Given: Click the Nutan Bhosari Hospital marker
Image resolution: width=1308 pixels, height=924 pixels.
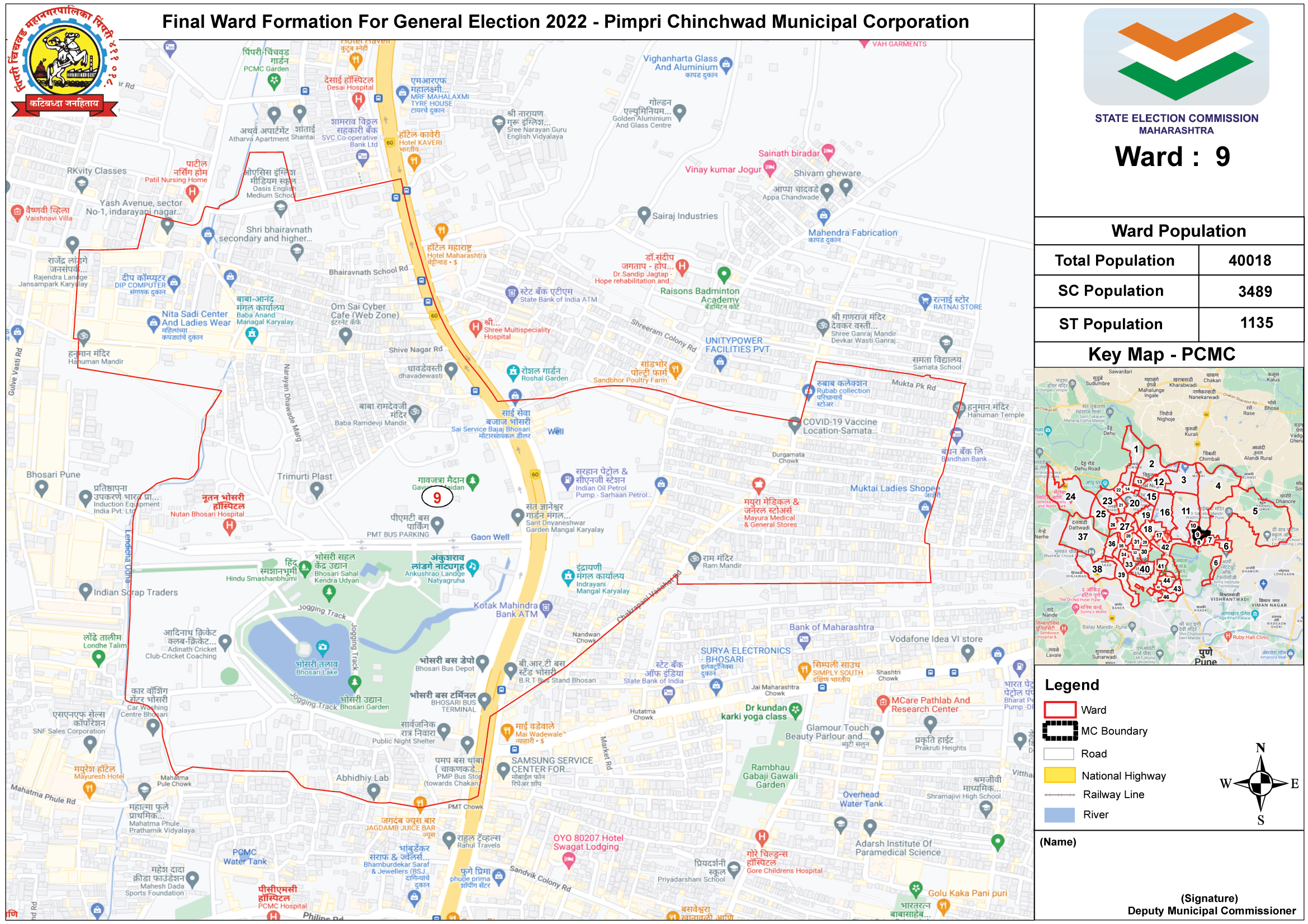Looking at the screenshot, I should click(x=230, y=527).
